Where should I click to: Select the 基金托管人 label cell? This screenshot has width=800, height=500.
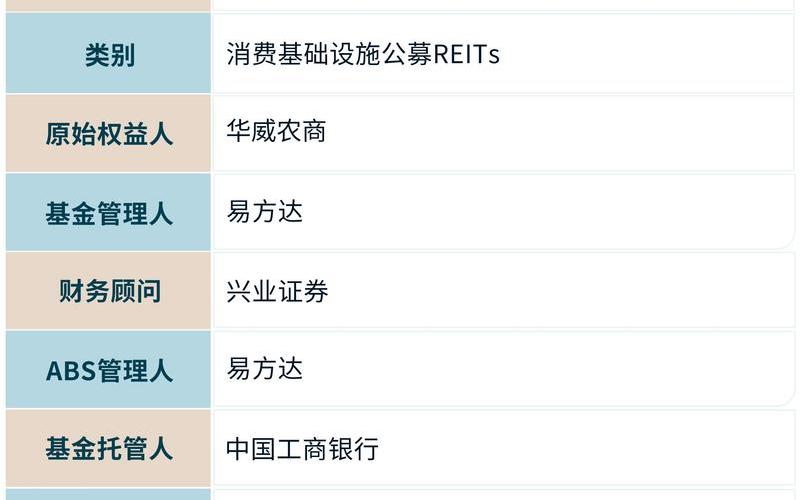pyautogui.click(x=108, y=449)
